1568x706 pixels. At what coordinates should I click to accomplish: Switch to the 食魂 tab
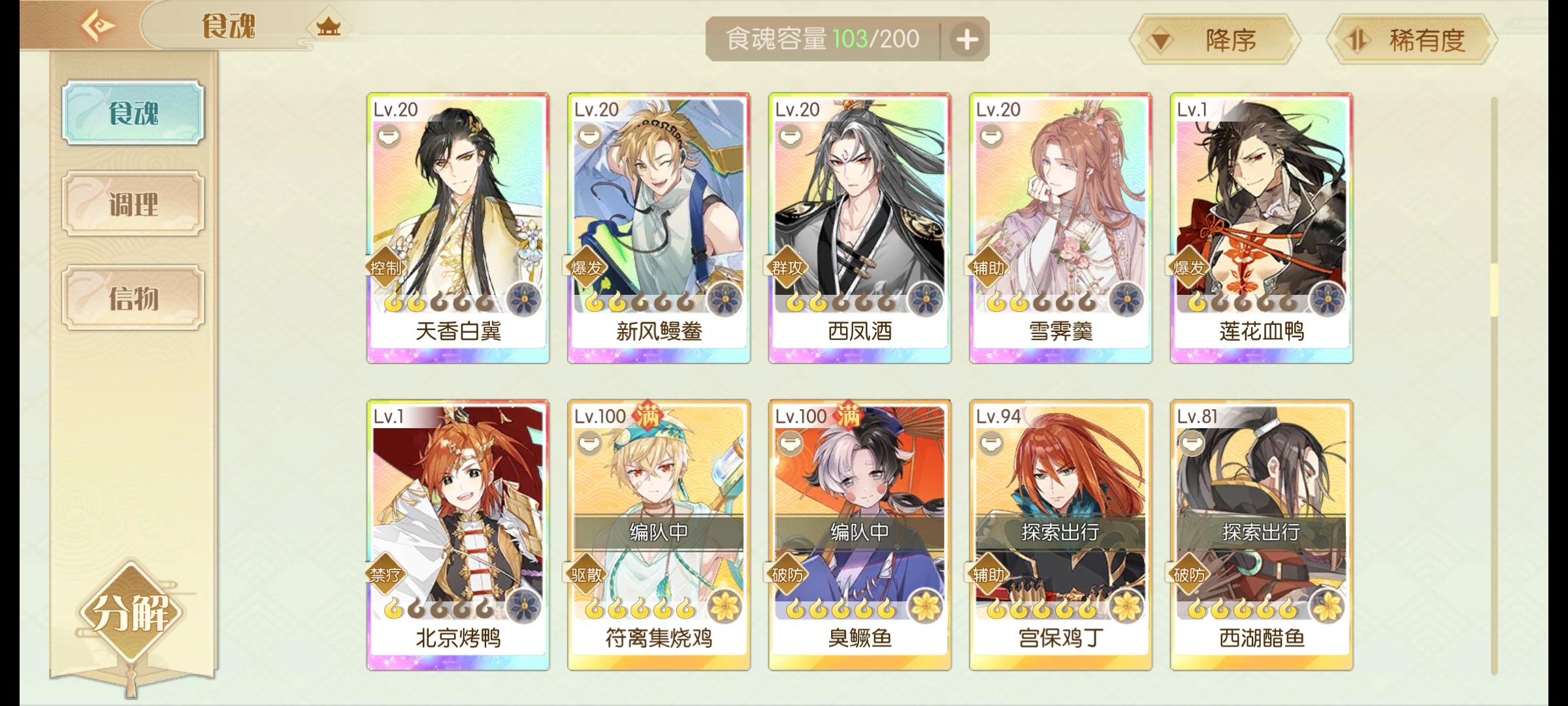pos(133,112)
